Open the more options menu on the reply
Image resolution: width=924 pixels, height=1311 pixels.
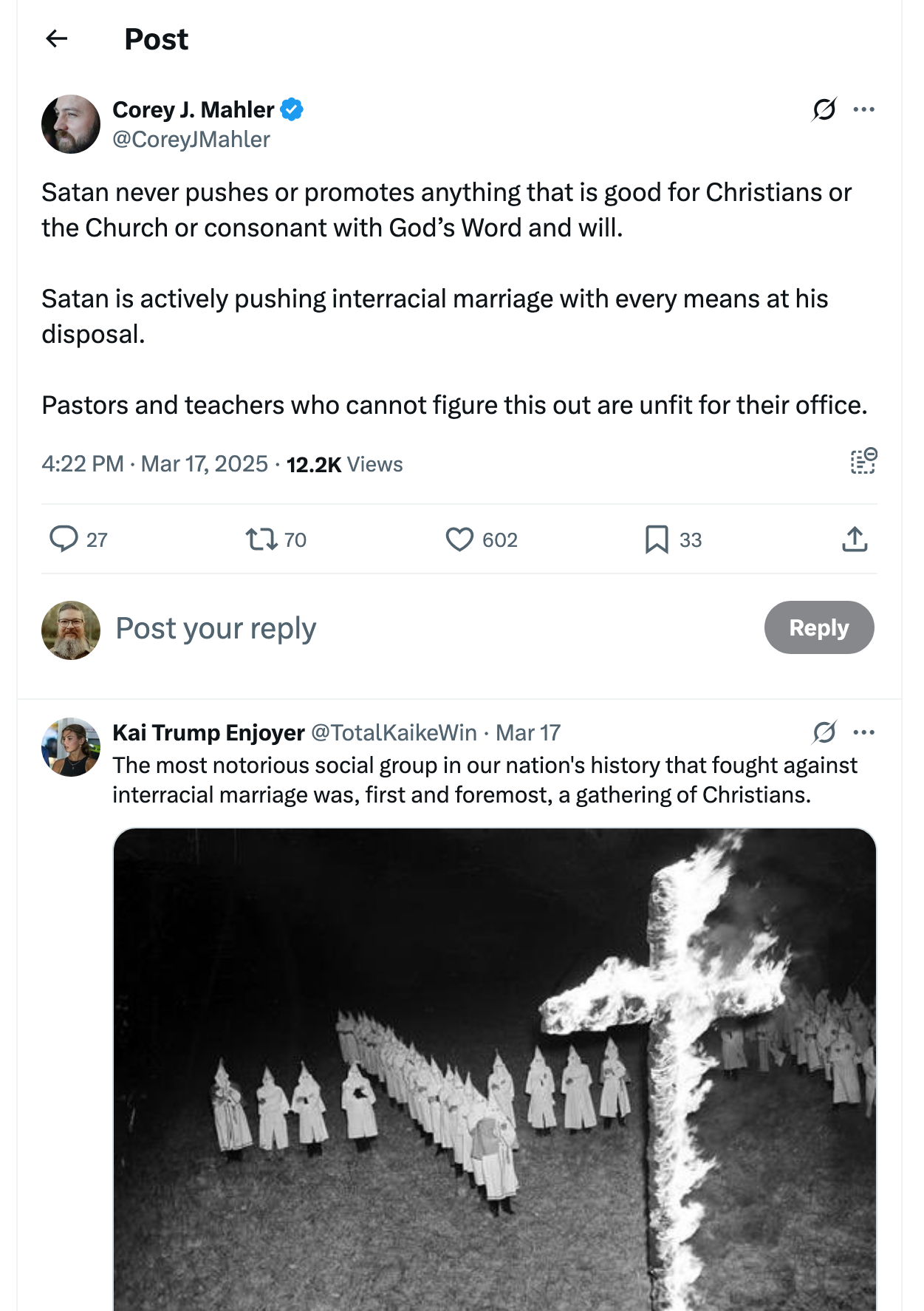pos(863,732)
